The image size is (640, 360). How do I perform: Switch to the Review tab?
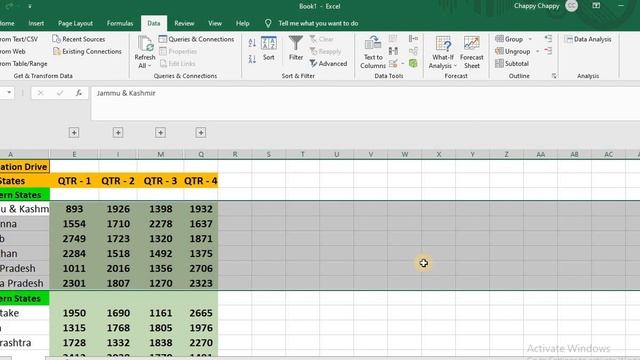(x=184, y=23)
